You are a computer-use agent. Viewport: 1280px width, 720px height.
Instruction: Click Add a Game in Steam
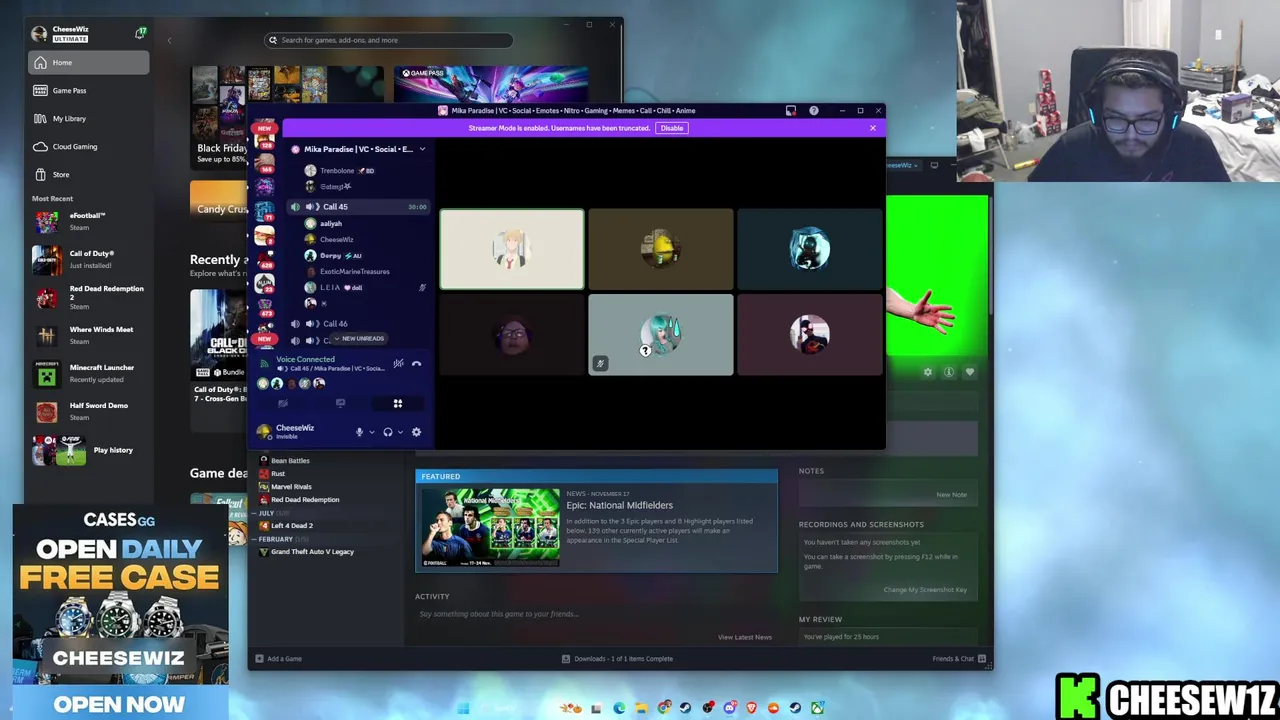click(278, 659)
